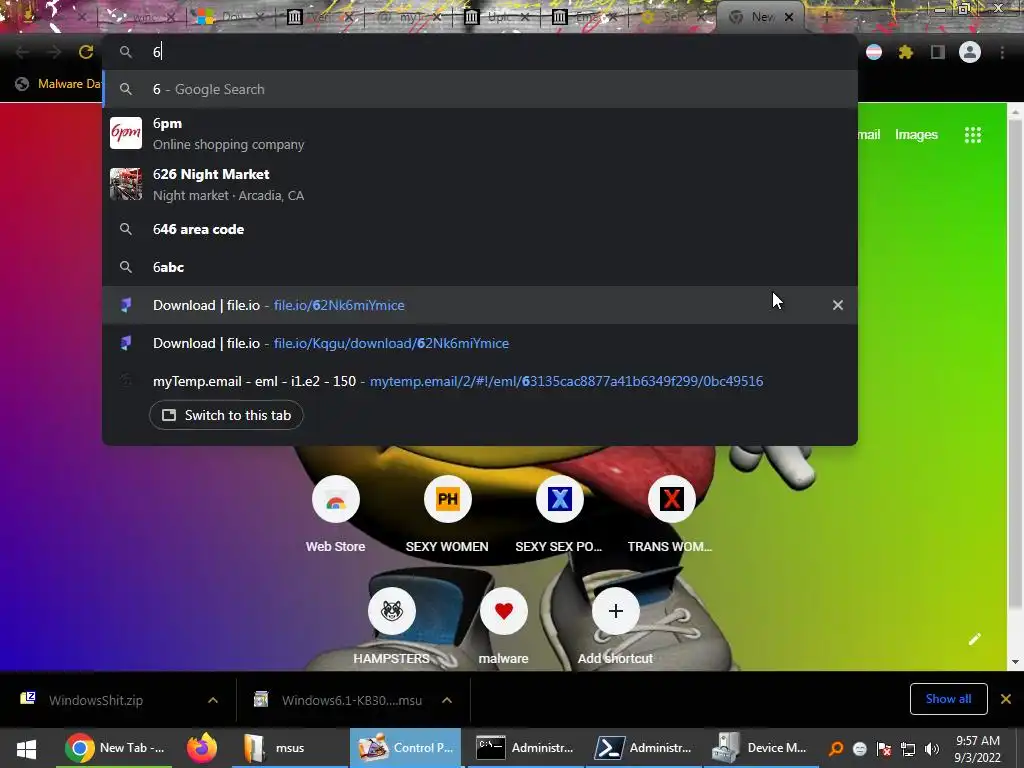Click the orange search tray icon
Viewport: 1024px width, 768px height.
pyautogui.click(x=835, y=749)
